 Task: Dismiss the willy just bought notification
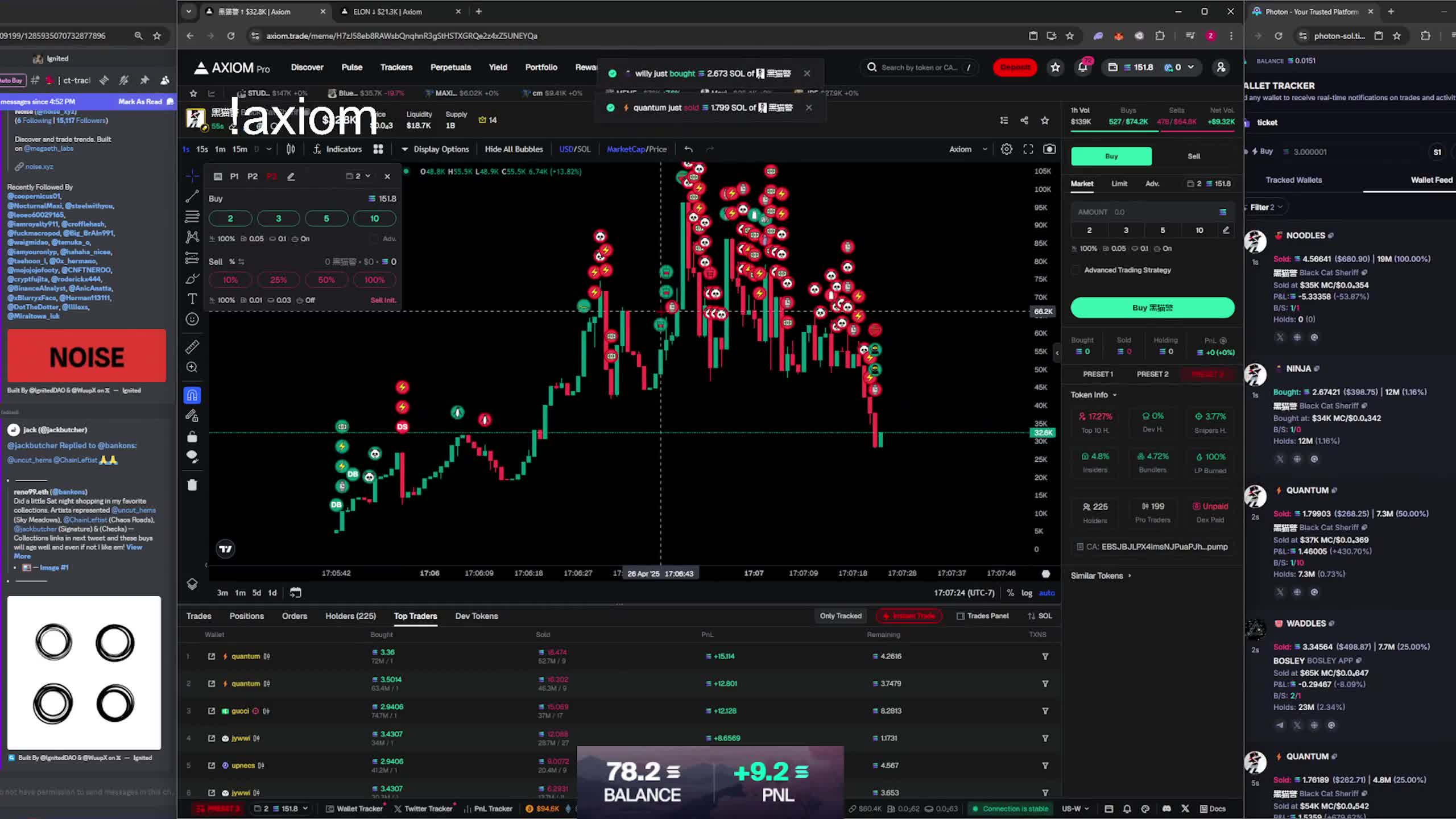[x=806, y=73]
